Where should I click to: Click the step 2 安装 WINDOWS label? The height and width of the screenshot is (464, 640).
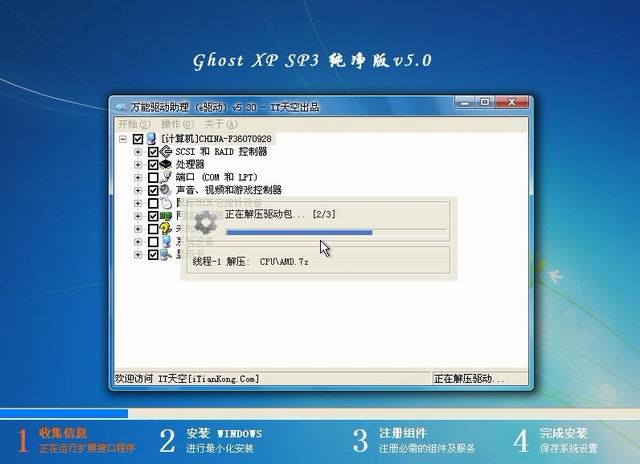224,433
